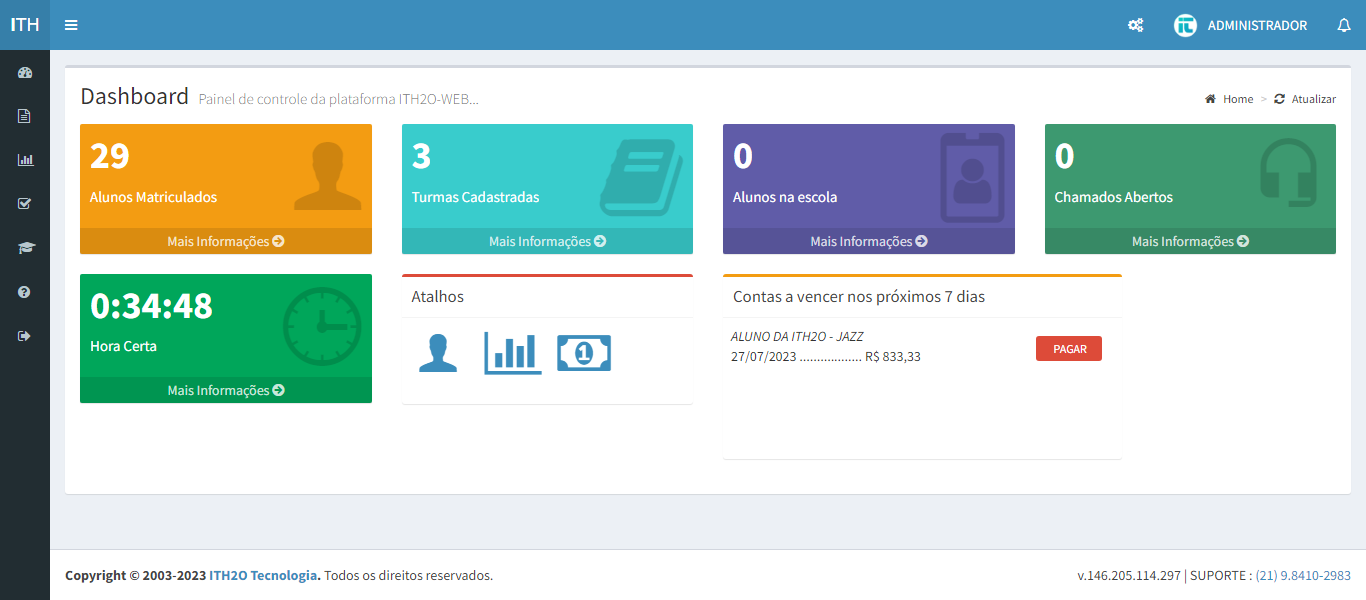Click Atualizar to refresh the dashboard

1313,98
